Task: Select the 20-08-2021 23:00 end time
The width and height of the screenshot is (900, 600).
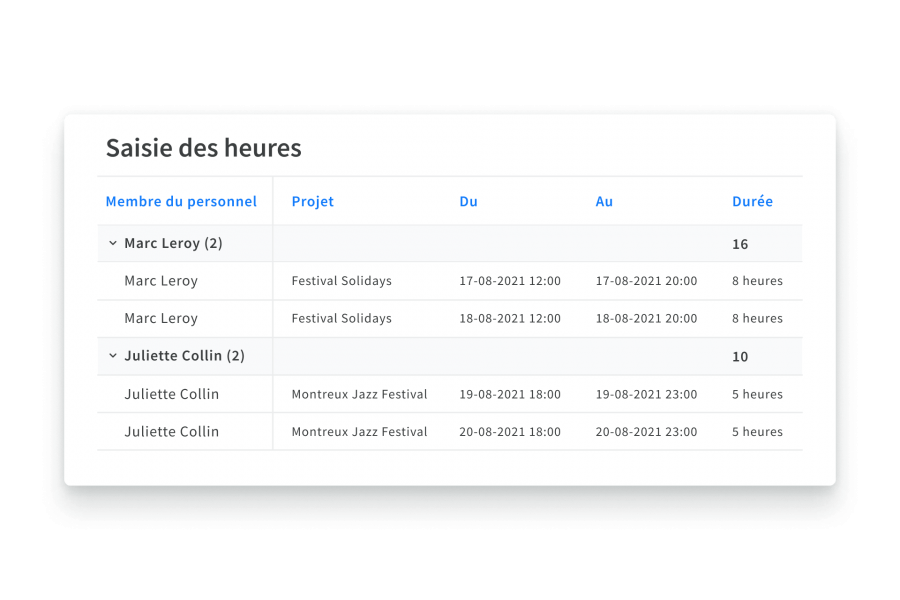Action: [x=646, y=431]
